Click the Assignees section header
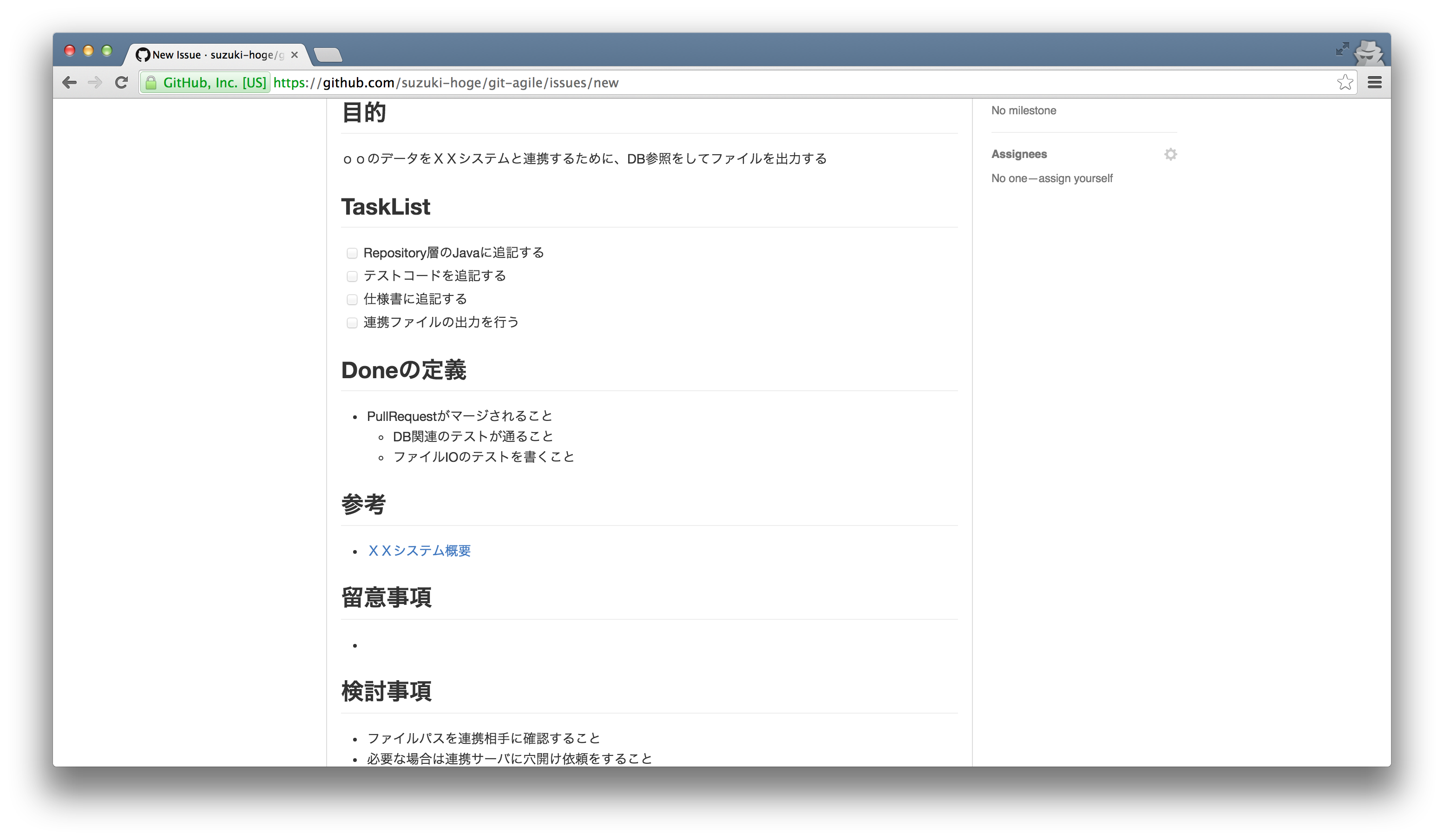1444x840 pixels. coord(1019,154)
